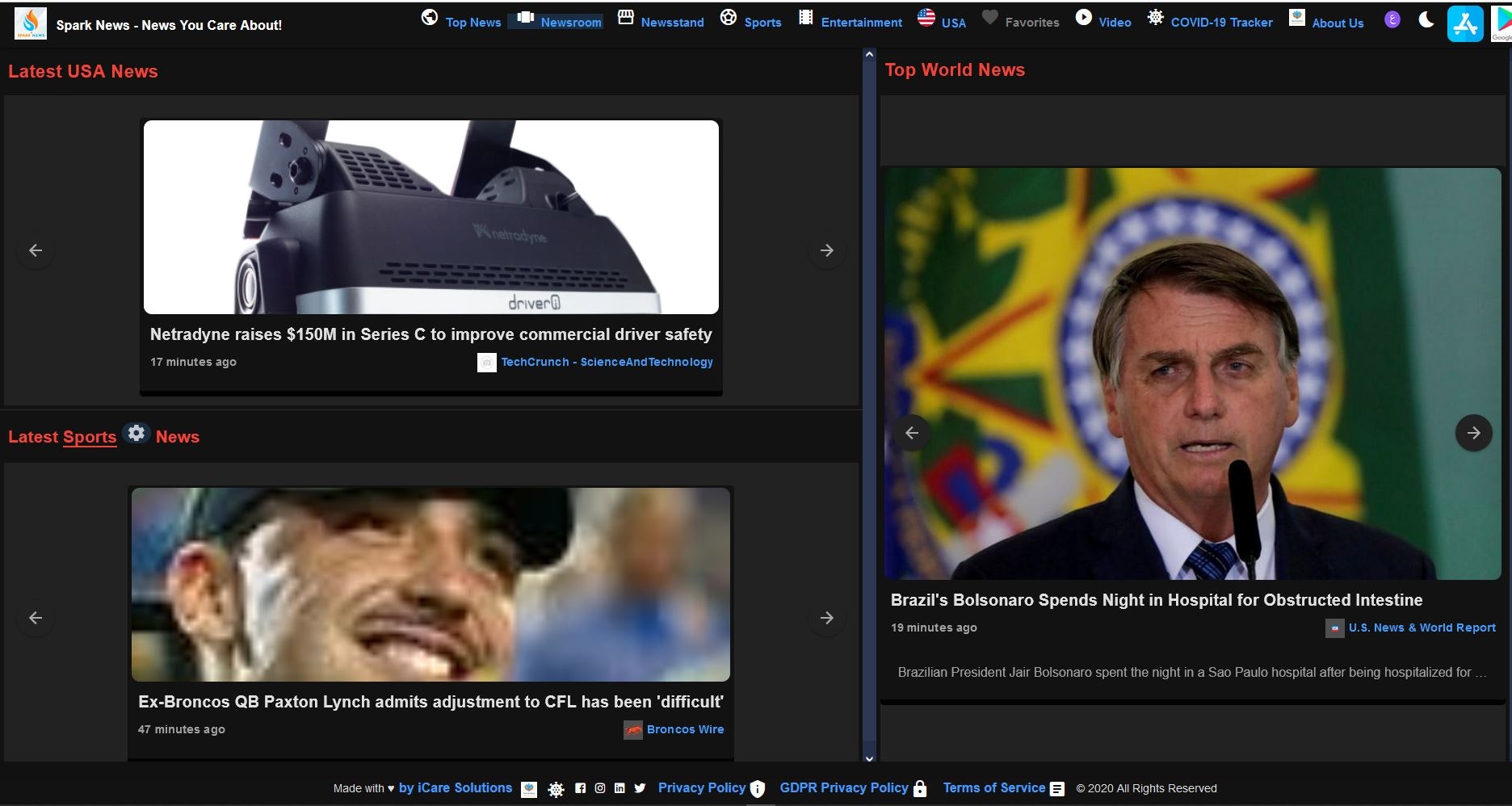Open the Facebook page from the footer
This screenshot has height=806, width=1512.
pos(581,788)
